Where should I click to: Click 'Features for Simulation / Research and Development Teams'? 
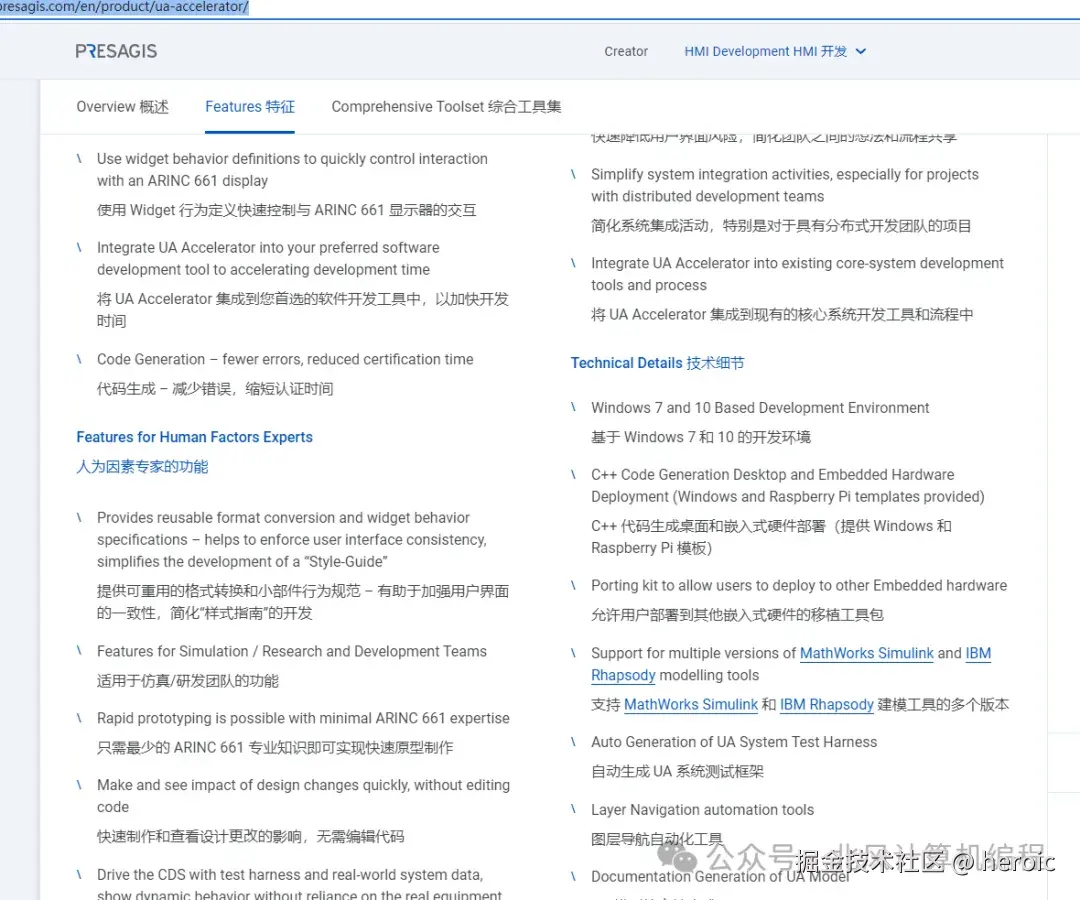[291, 651]
